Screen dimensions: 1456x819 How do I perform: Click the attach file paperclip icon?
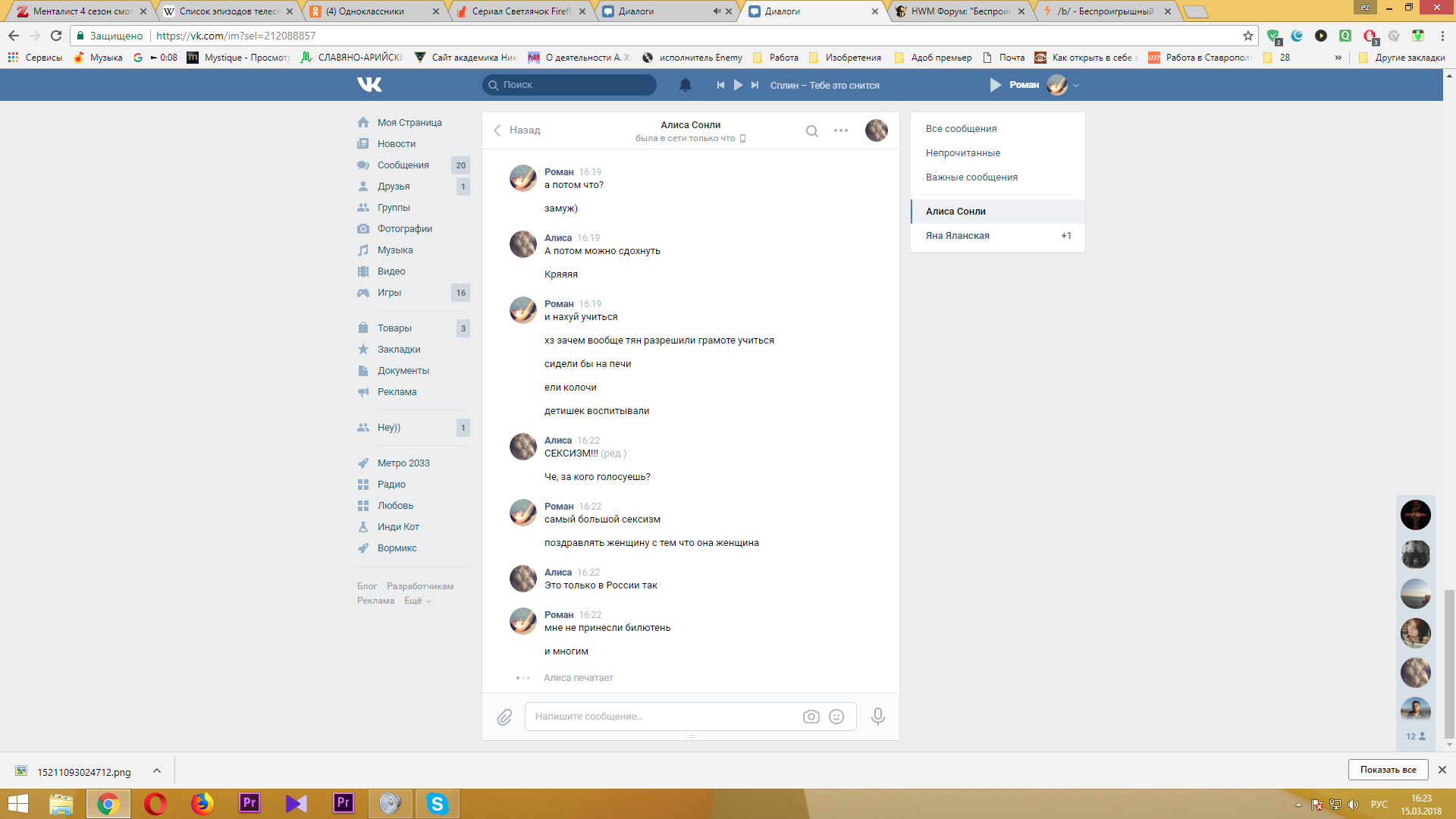504,717
